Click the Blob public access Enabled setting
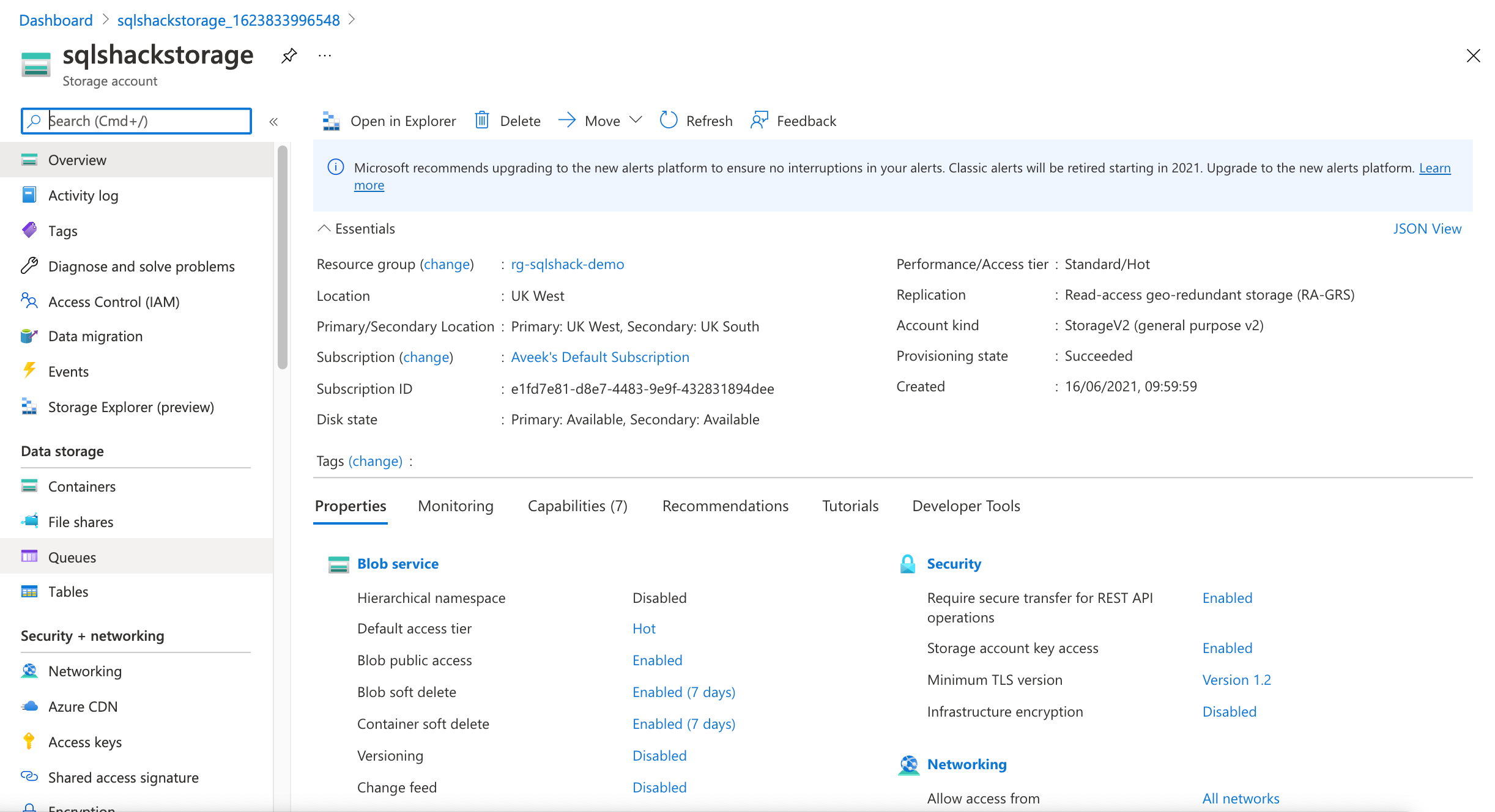 pos(657,660)
